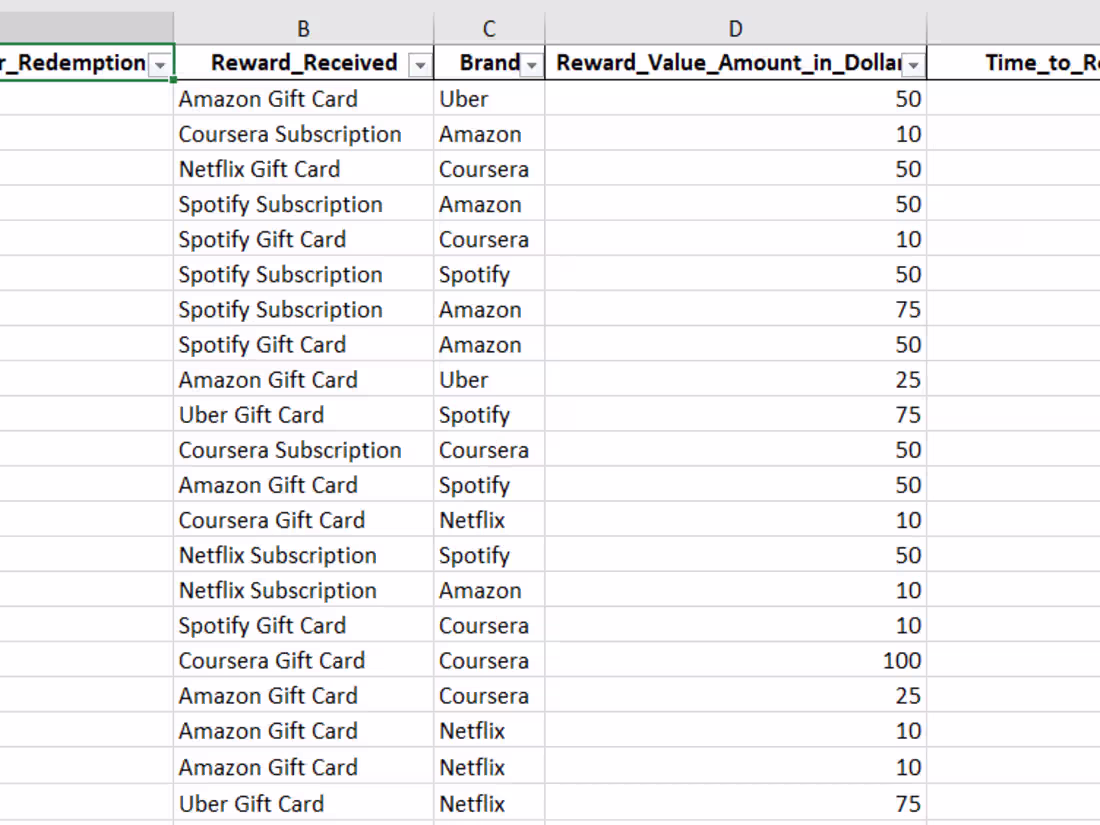Select column B by its letter header
1100x825 pixels.
(x=303, y=29)
